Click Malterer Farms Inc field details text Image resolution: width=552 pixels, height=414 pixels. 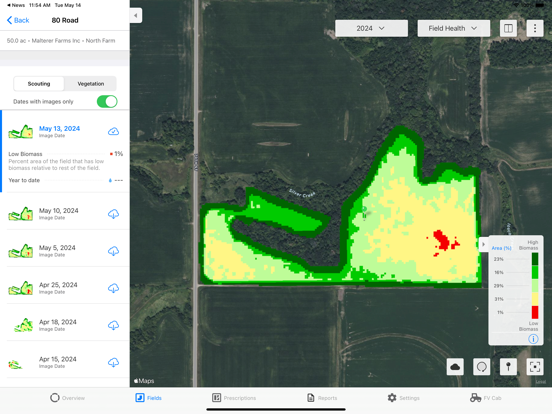pyautogui.click(x=61, y=41)
